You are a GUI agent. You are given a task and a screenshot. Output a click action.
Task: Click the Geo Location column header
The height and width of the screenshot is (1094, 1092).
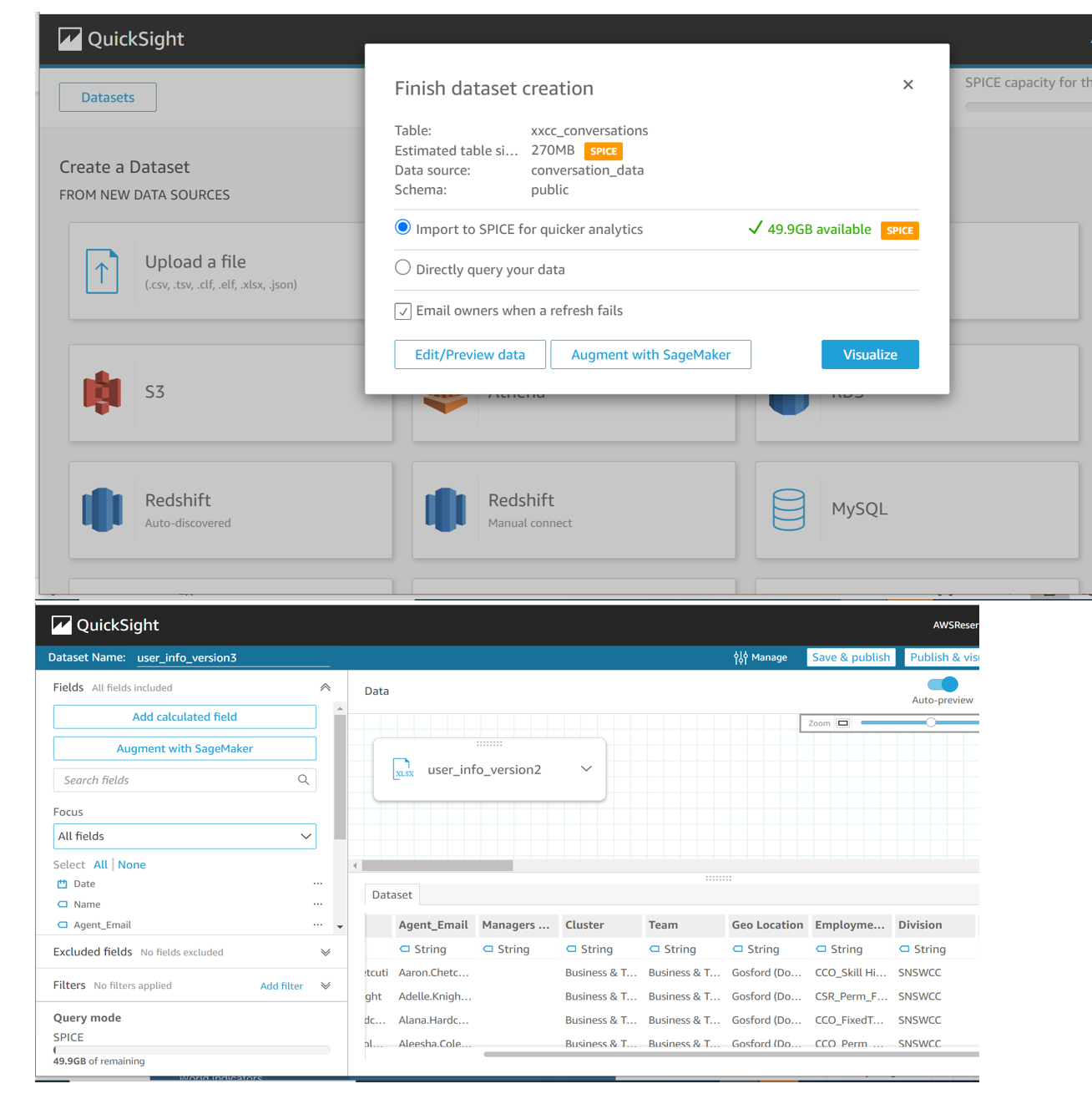pos(767,925)
